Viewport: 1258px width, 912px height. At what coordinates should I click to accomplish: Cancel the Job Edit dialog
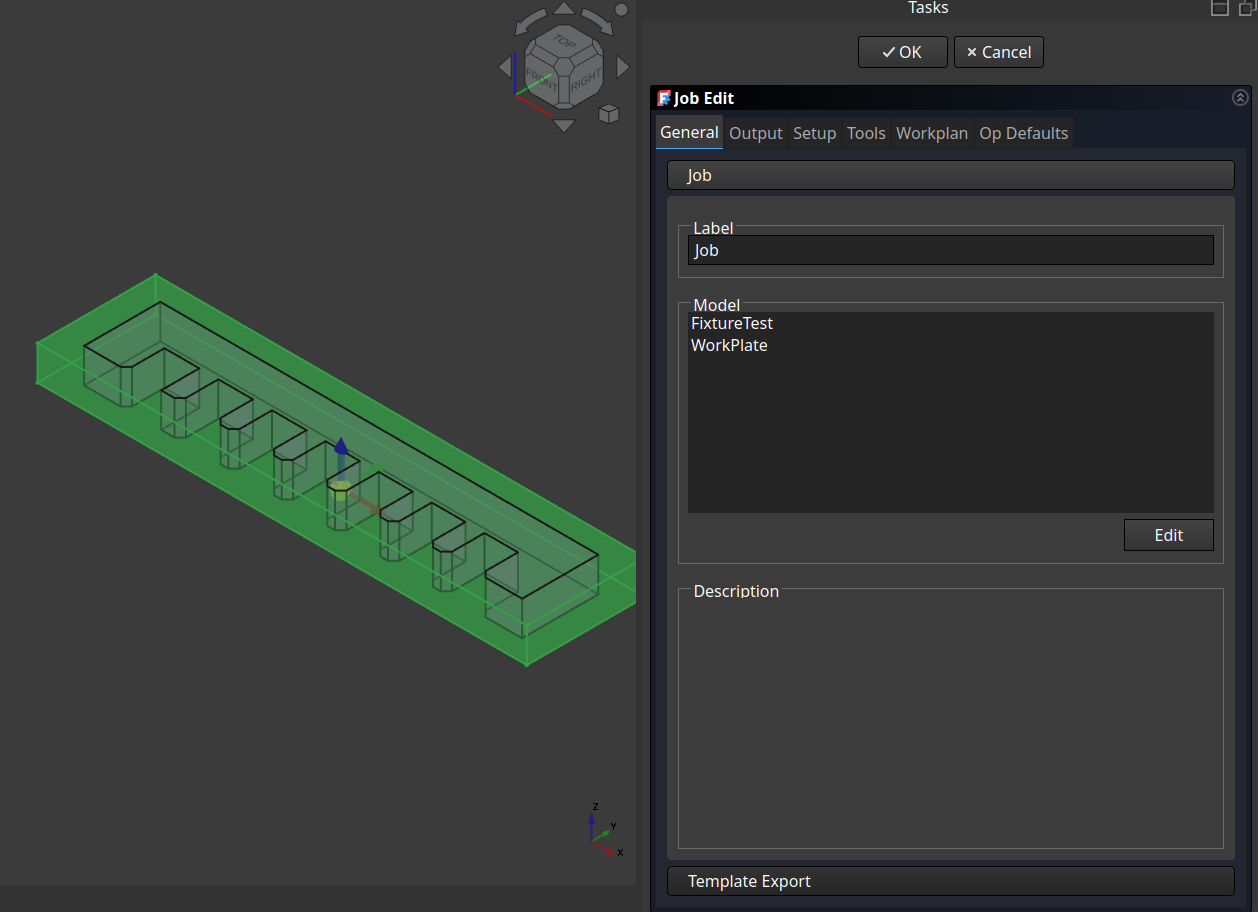(x=999, y=52)
